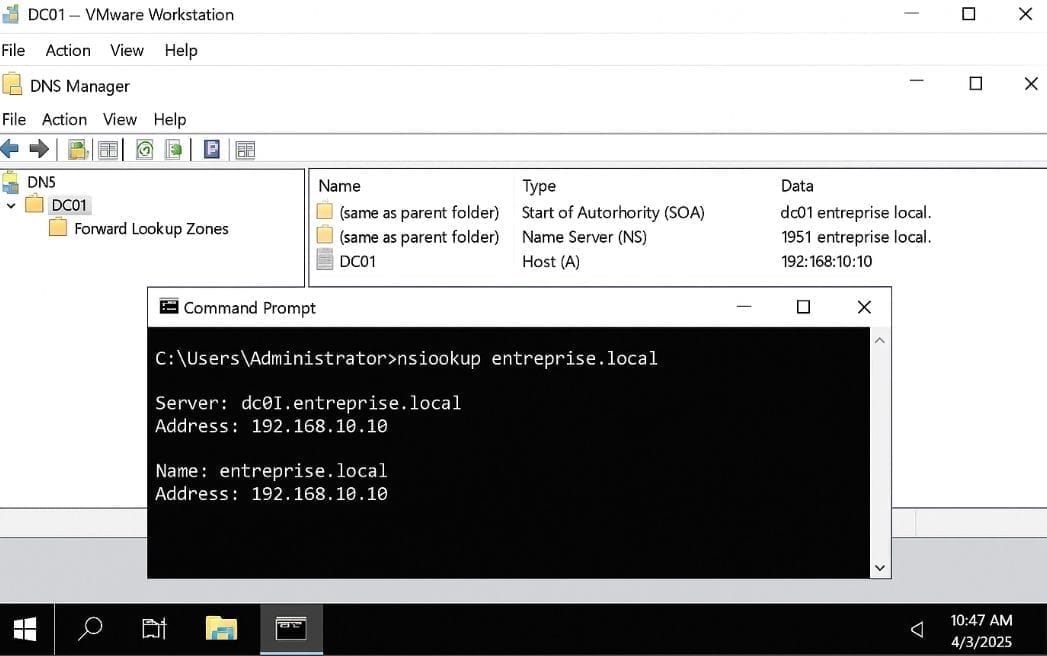Select the DN5 root node in the tree
The width and height of the screenshot is (1047, 656).
[40, 182]
